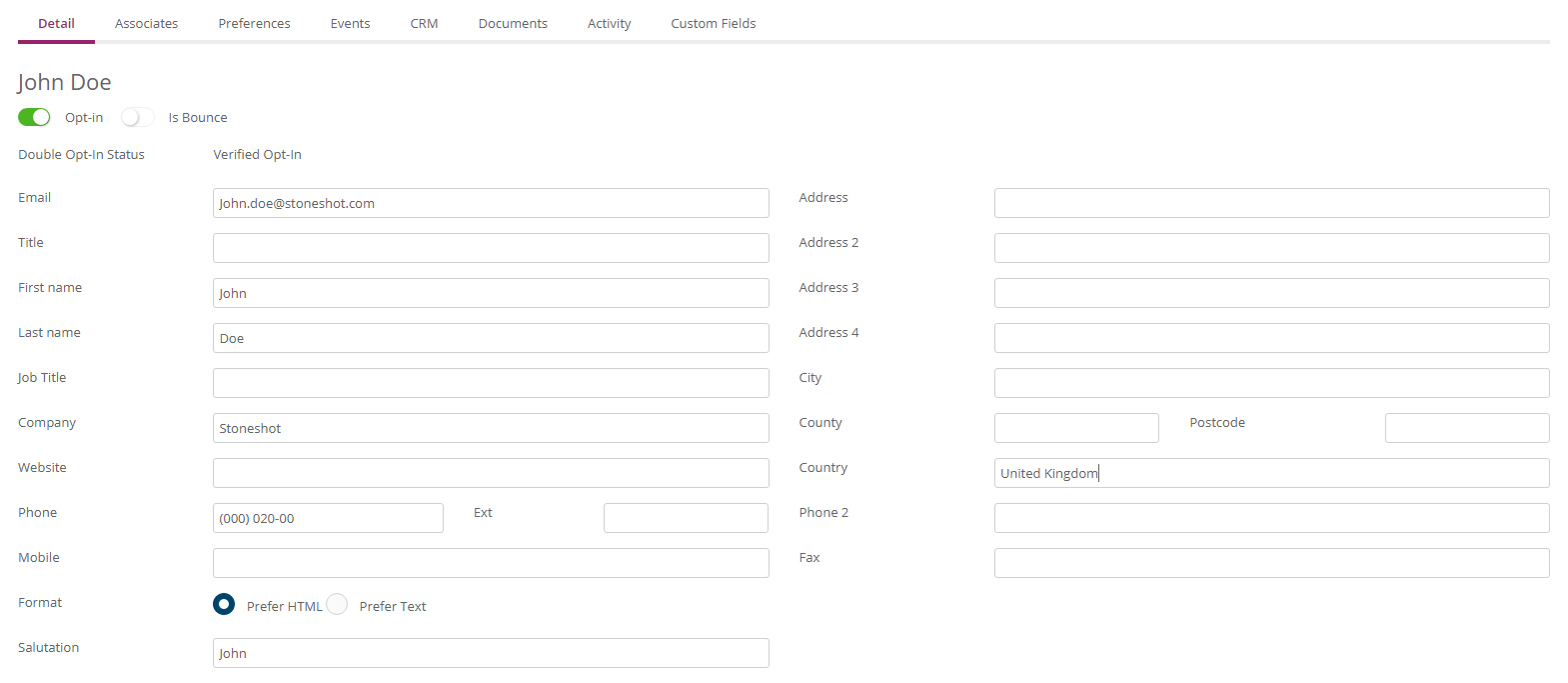Focus the Fax input field

(1271, 563)
